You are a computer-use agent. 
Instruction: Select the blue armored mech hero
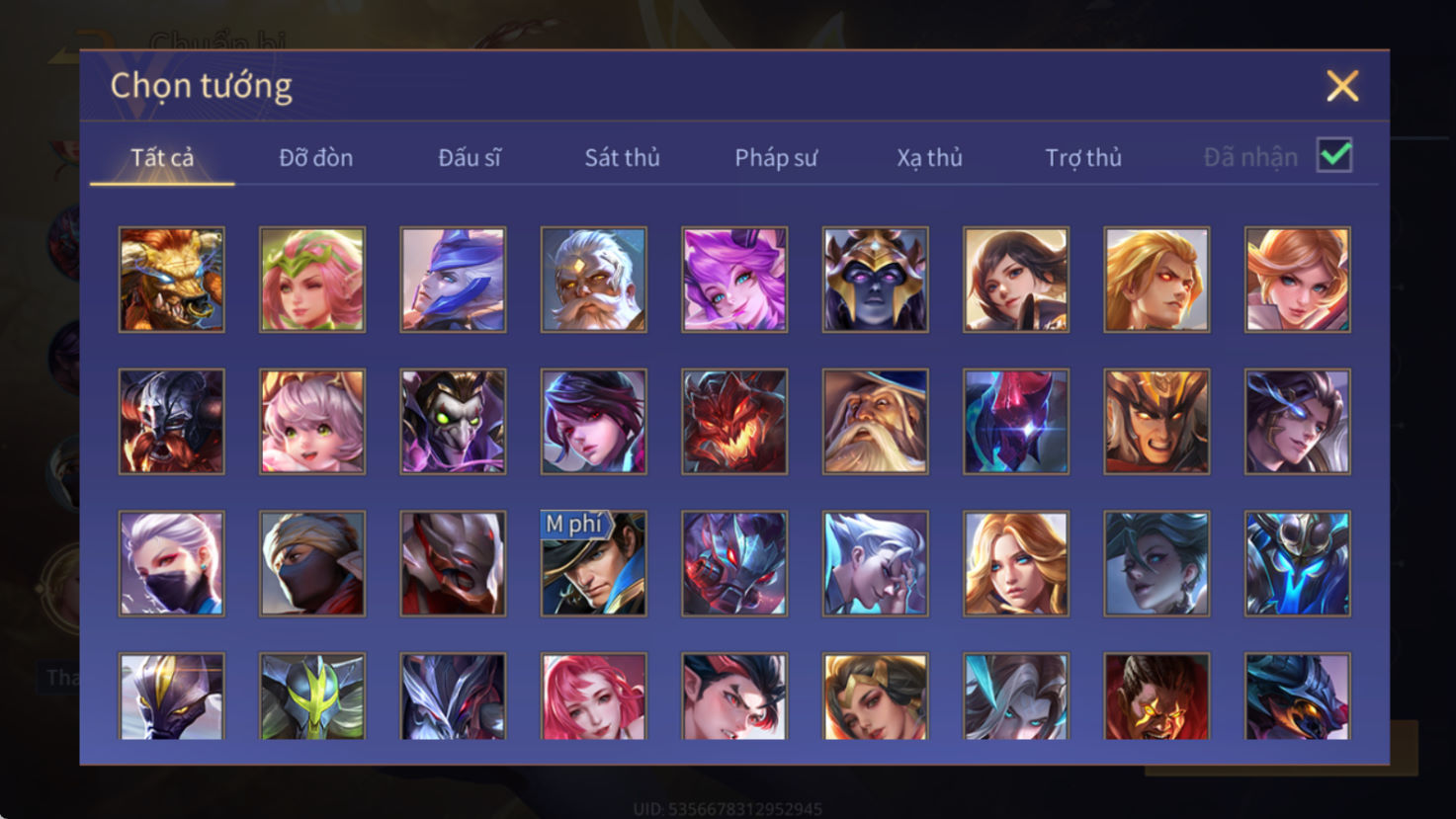[1298, 564]
